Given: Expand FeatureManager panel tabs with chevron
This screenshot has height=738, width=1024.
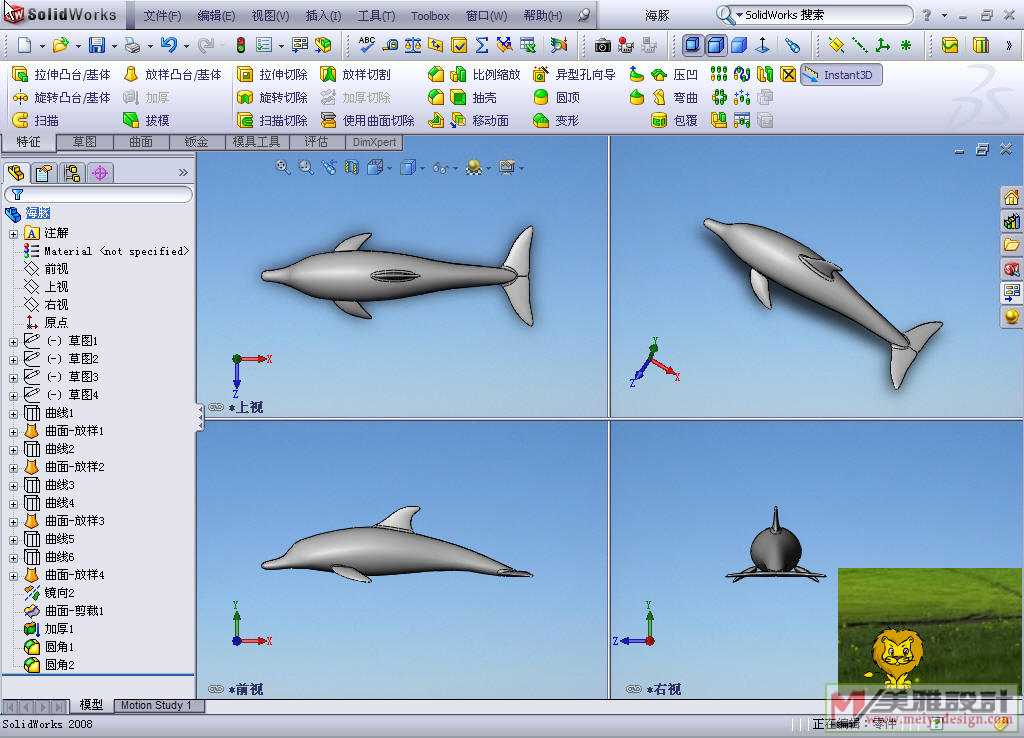Looking at the screenshot, I should point(183,172).
